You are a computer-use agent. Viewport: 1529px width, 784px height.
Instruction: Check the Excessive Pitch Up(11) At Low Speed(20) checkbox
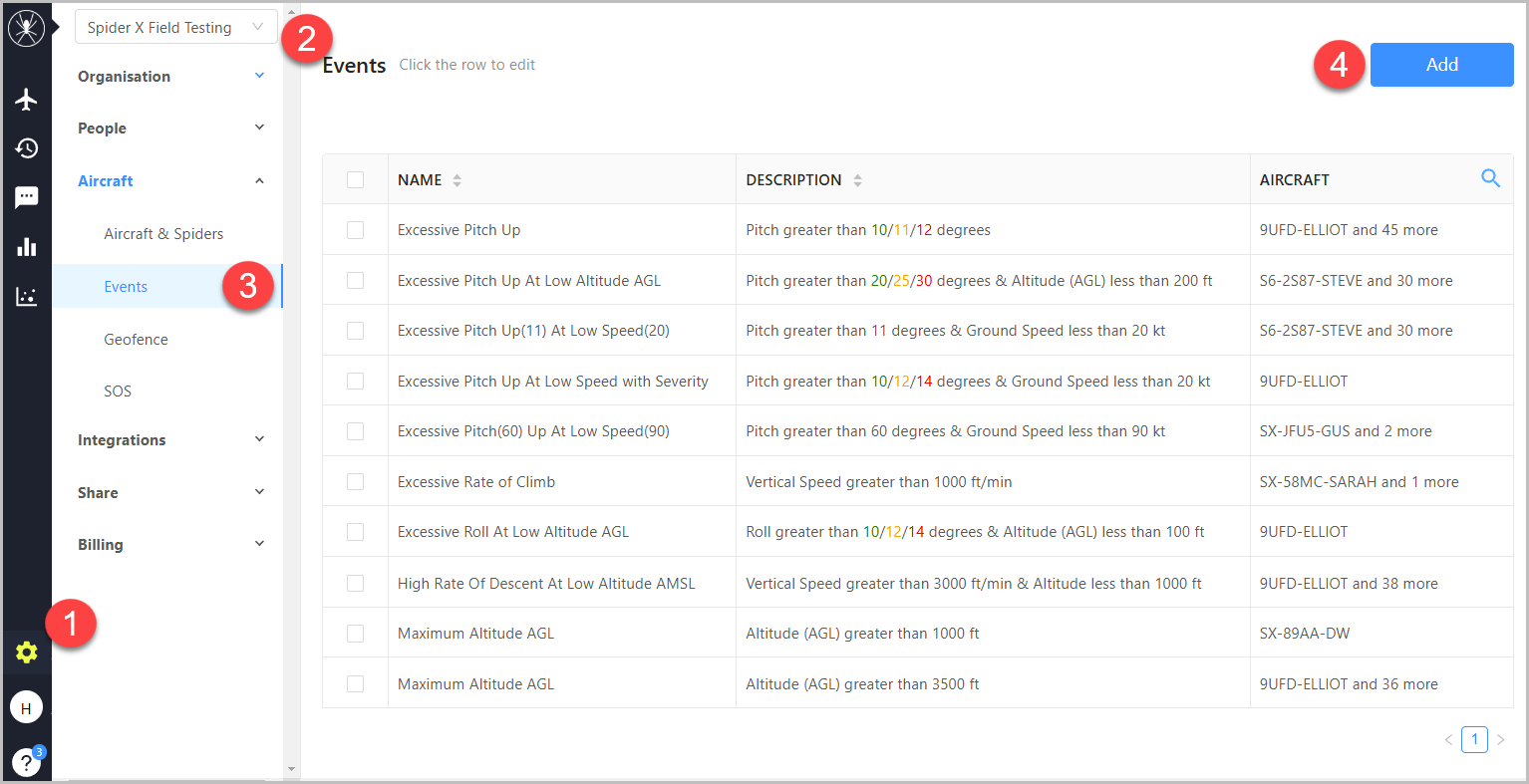(x=355, y=331)
